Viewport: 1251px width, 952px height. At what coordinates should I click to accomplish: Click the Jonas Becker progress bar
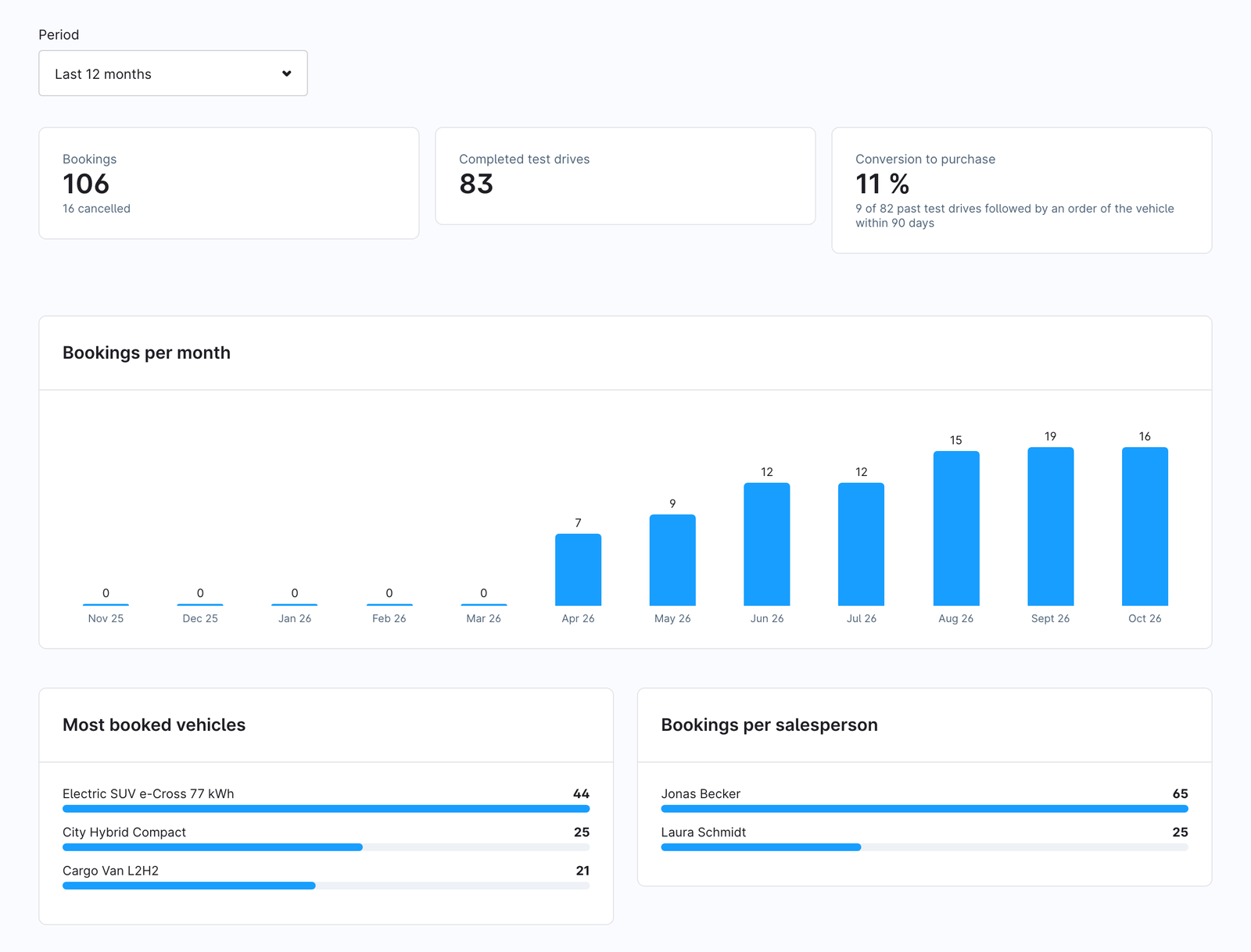(x=925, y=809)
